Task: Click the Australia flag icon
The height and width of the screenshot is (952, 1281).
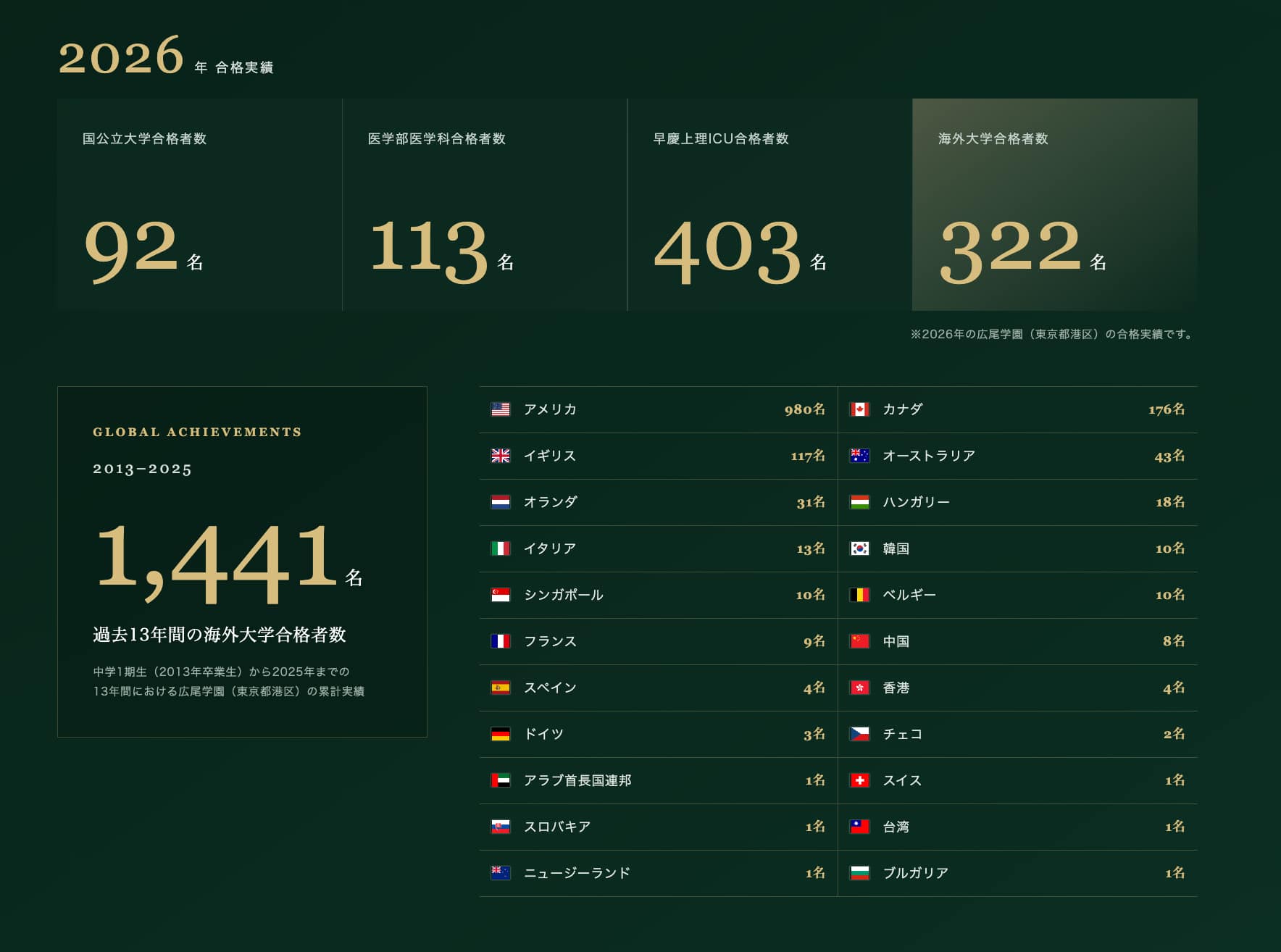Action: pyautogui.click(x=859, y=456)
